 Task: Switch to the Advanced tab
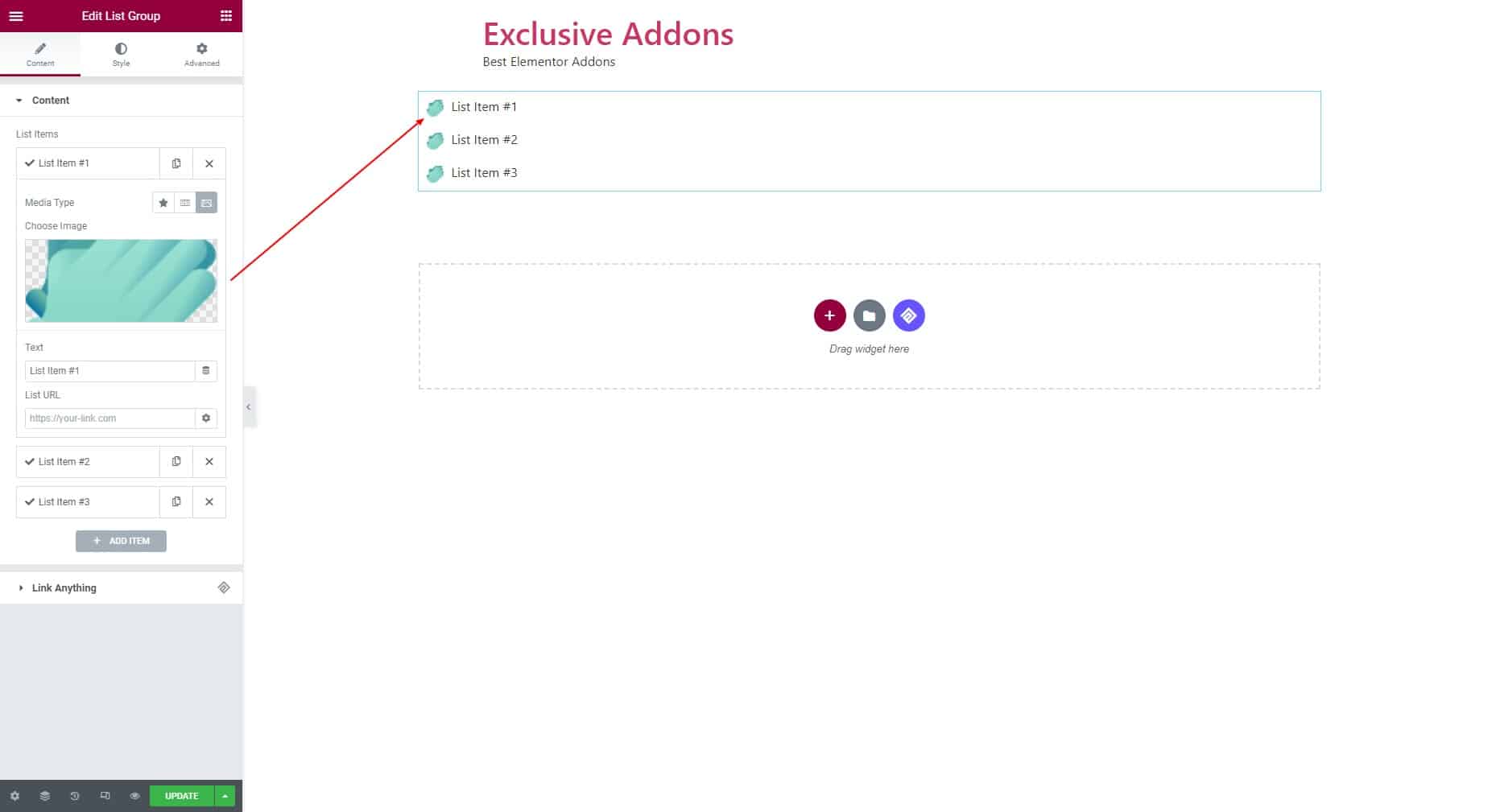pyautogui.click(x=201, y=55)
